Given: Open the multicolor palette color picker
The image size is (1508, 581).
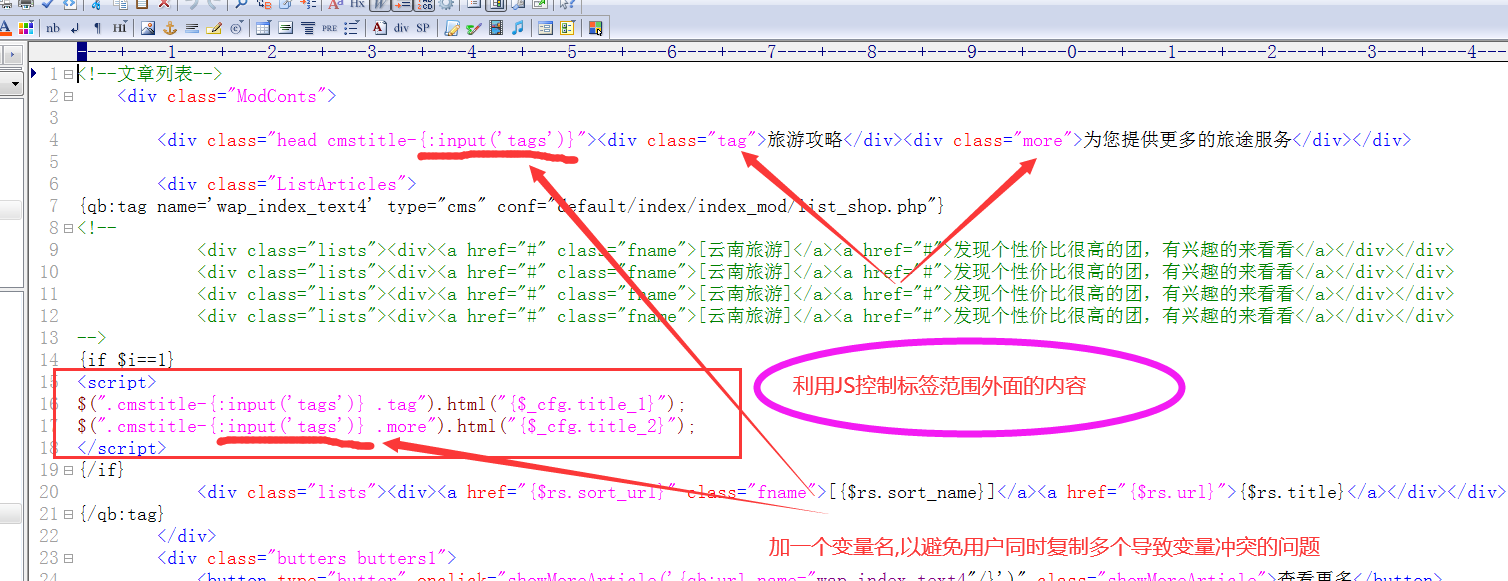Looking at the screenshot, I should pyautogui.click(x=26, y=27).
